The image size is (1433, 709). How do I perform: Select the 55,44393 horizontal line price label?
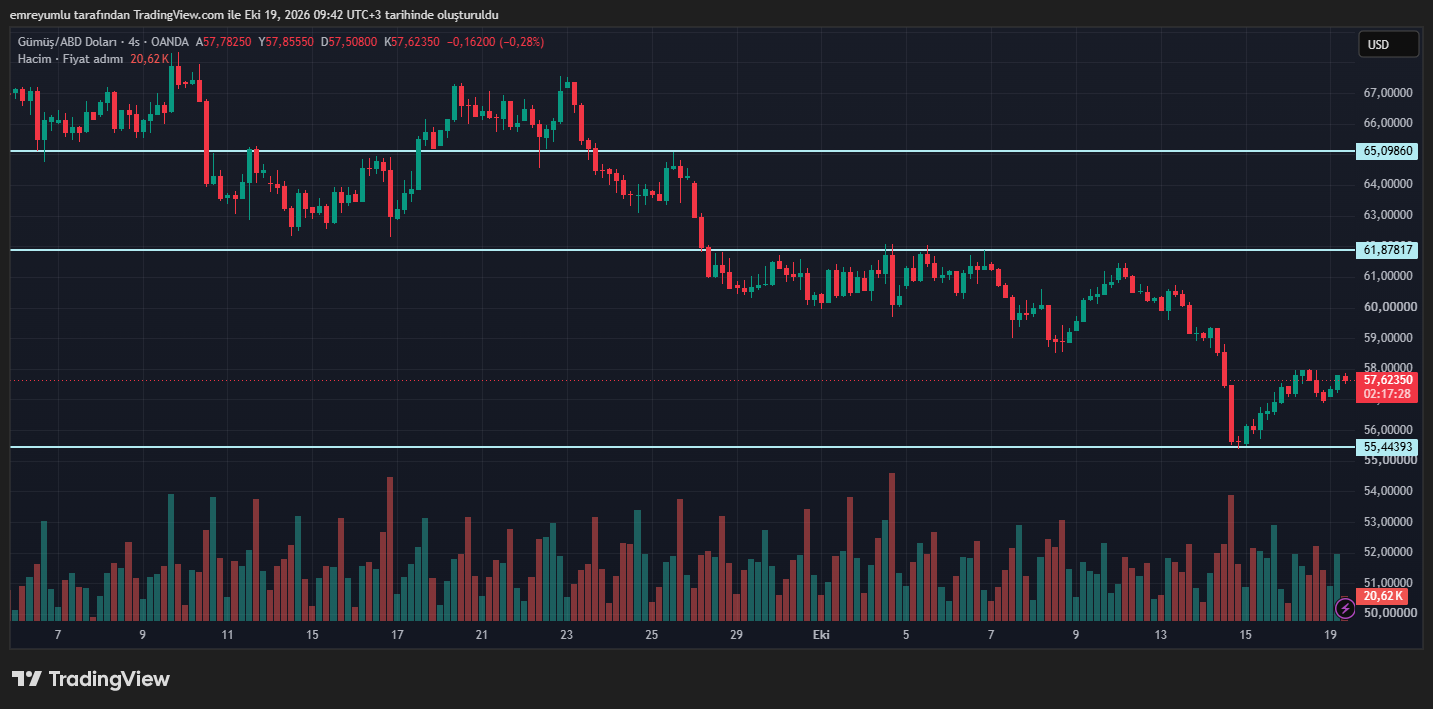(x=1388, y=447)
